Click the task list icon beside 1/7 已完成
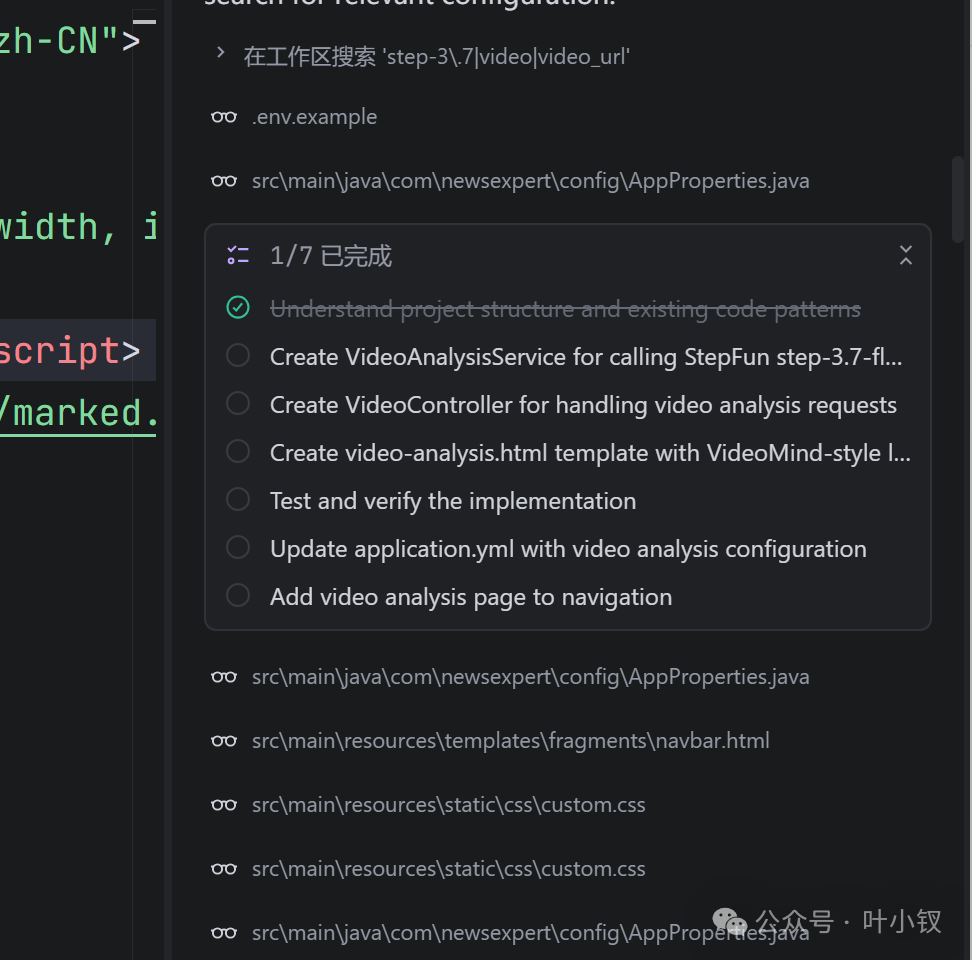The width and height of the screenshot is (972, 960). [238, 255]
